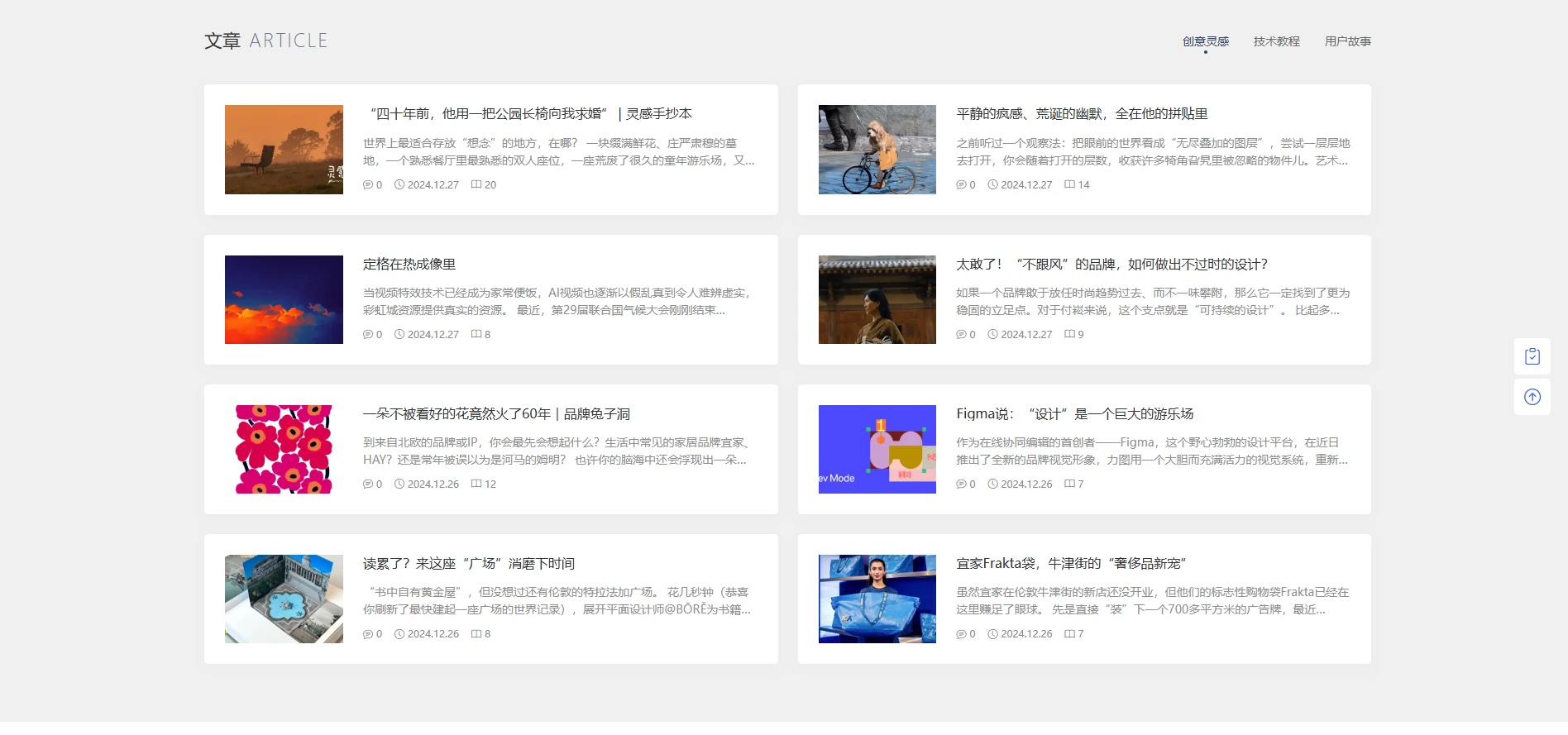This screenshot has height=735, width=1568.
Task: Click the pop-up book plaza thumbnail
Action: (284, 599)
